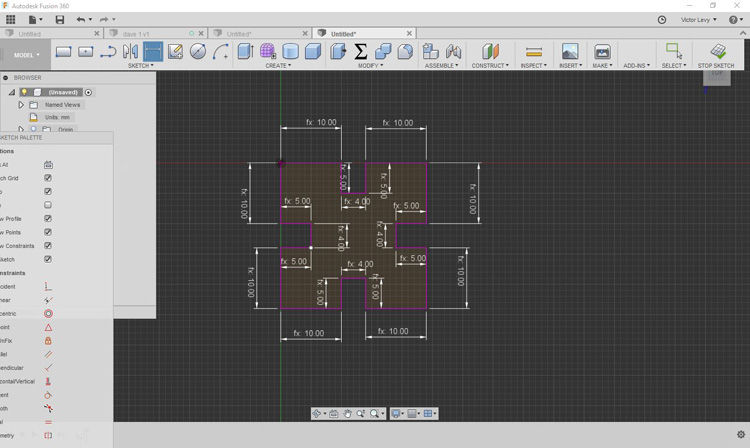
Task: Open the Data Panel grid icon
Action: coord(11,19)
